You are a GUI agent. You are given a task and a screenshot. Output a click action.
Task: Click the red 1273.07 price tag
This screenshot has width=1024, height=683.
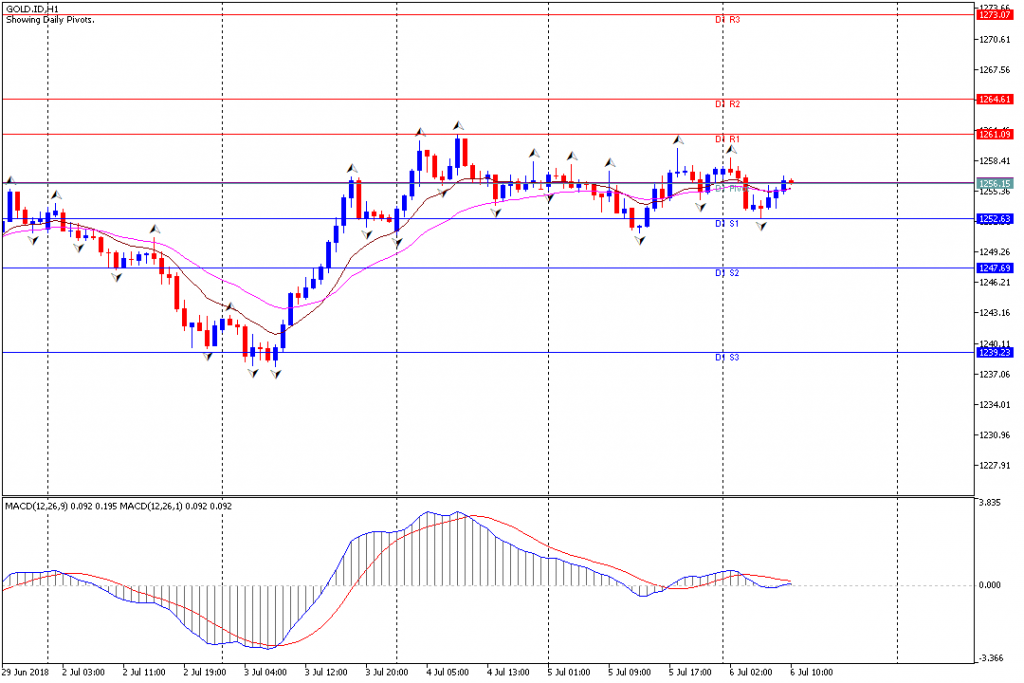point(994,14)
